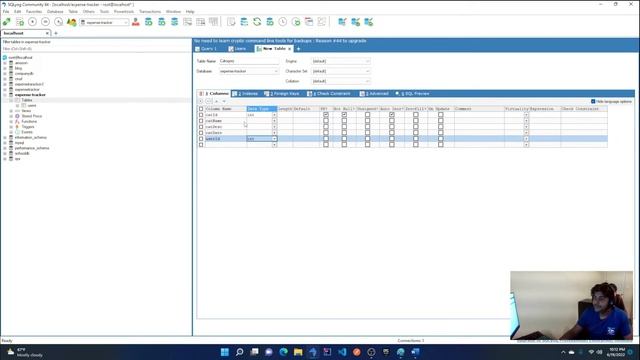This screenshot has width=640, height=360.
Task: Switch to the 4 Check Constraint tab
Action: coord(329,93)
